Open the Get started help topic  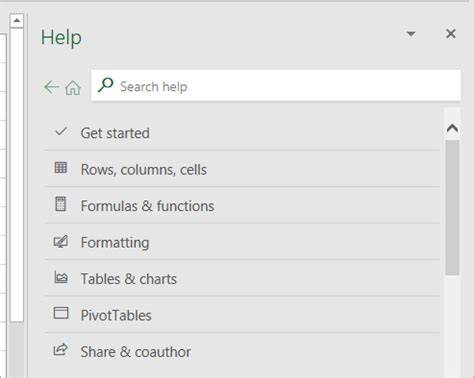point(242,133)
